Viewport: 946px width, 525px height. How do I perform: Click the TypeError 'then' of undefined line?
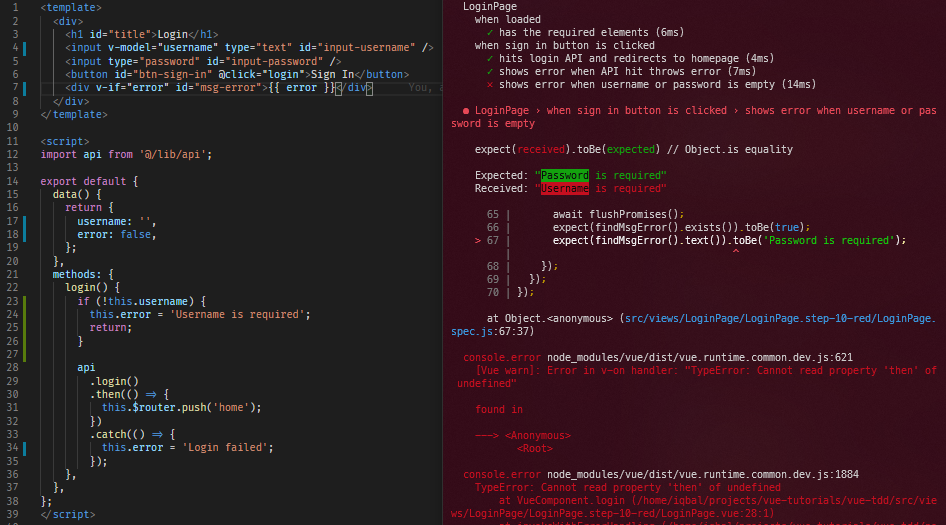click(627, 488)
